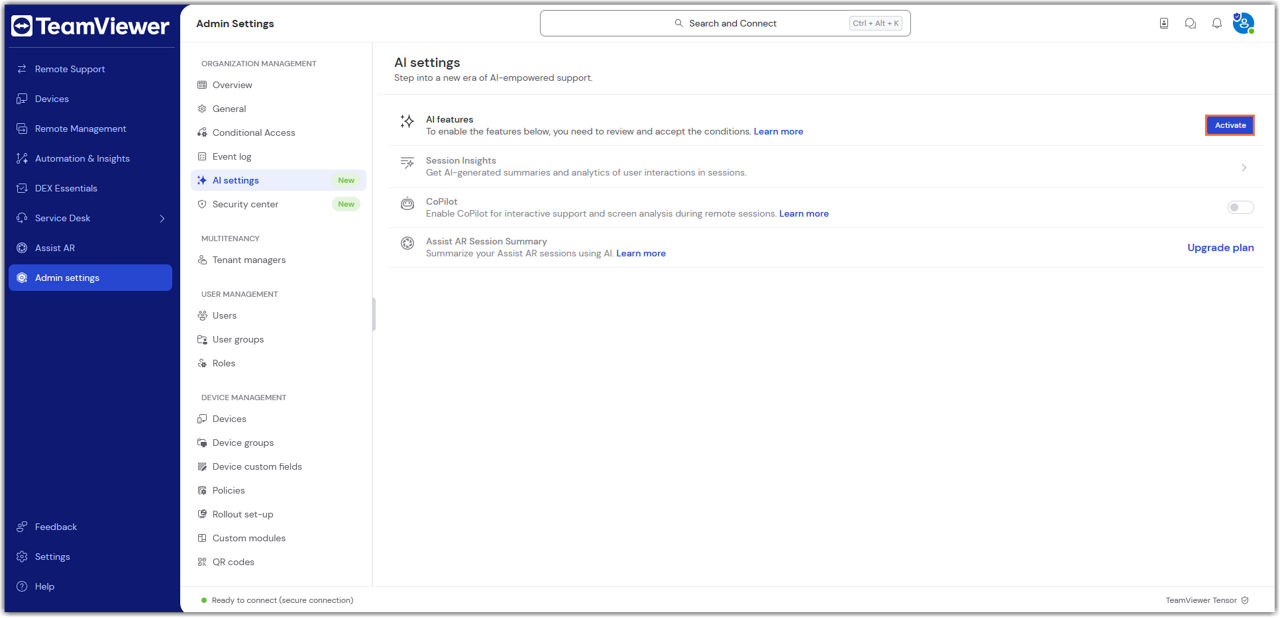Image resolution: width=1280 pixels, height=618 pixels.
Task: Open the chat bubble icon in header
Action: point(1190,23)
